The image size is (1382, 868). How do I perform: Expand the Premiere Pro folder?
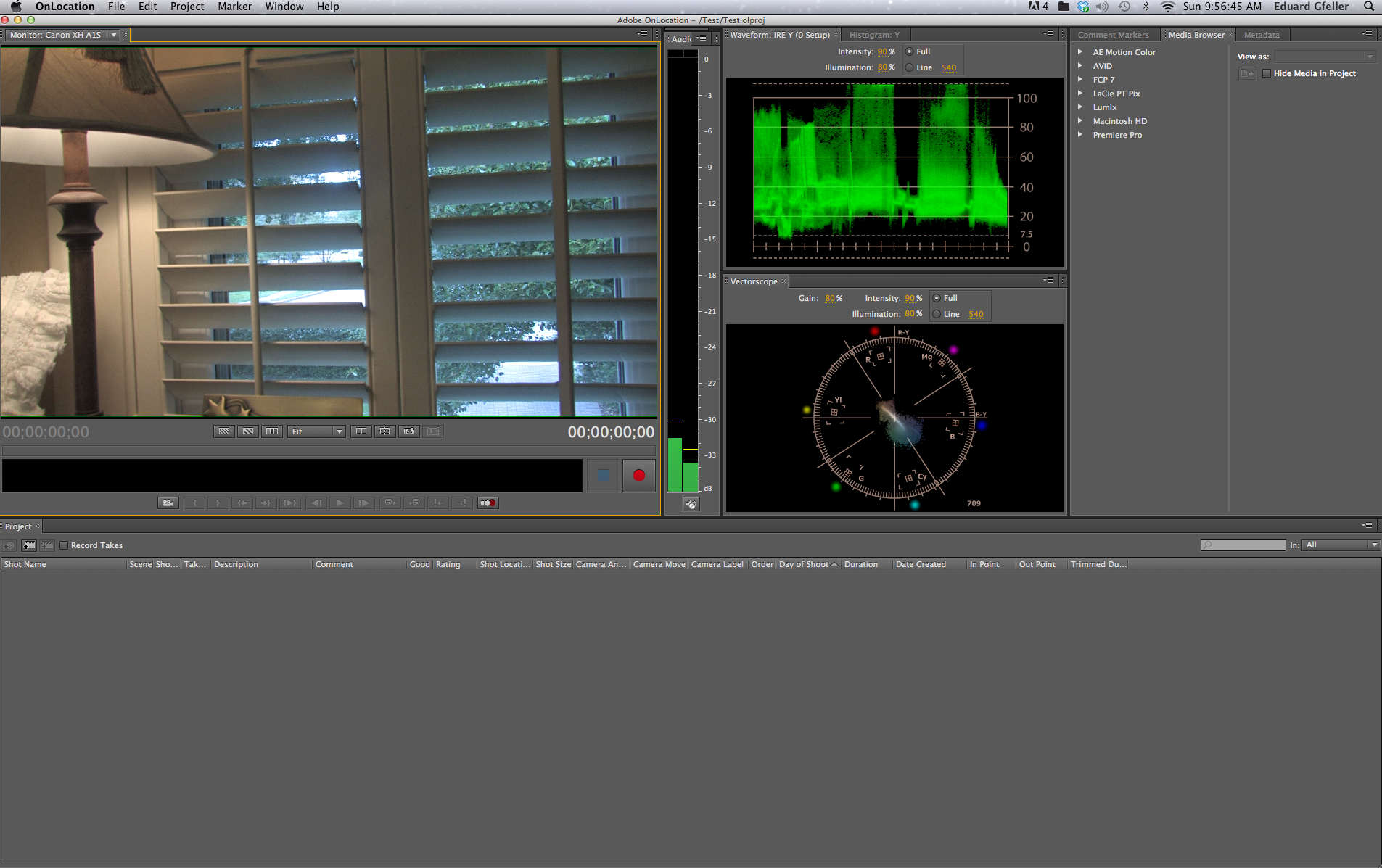[x=1080, y=135]
